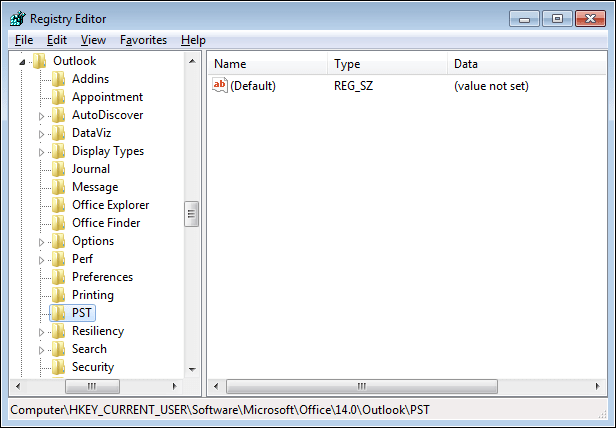The image size is (616, 428).
Task: Click the values pane right scroll arrow
Action: click(x=598, y=386)
